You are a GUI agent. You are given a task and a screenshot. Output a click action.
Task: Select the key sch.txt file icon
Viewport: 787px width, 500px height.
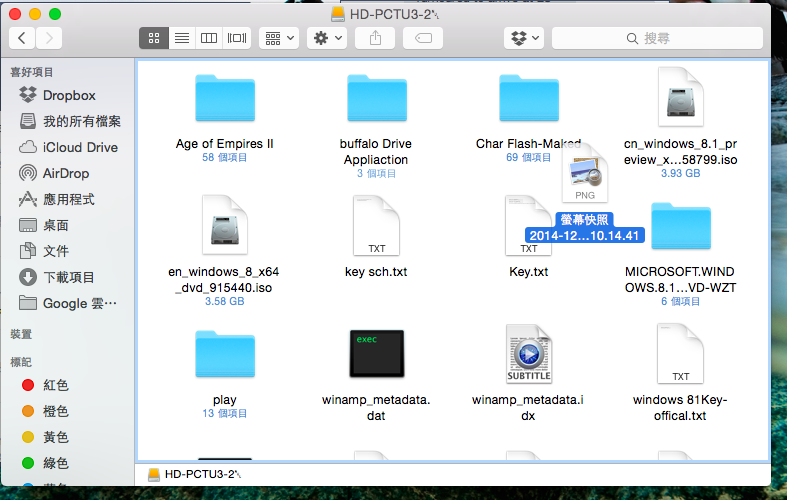click(x=376, y=224)
